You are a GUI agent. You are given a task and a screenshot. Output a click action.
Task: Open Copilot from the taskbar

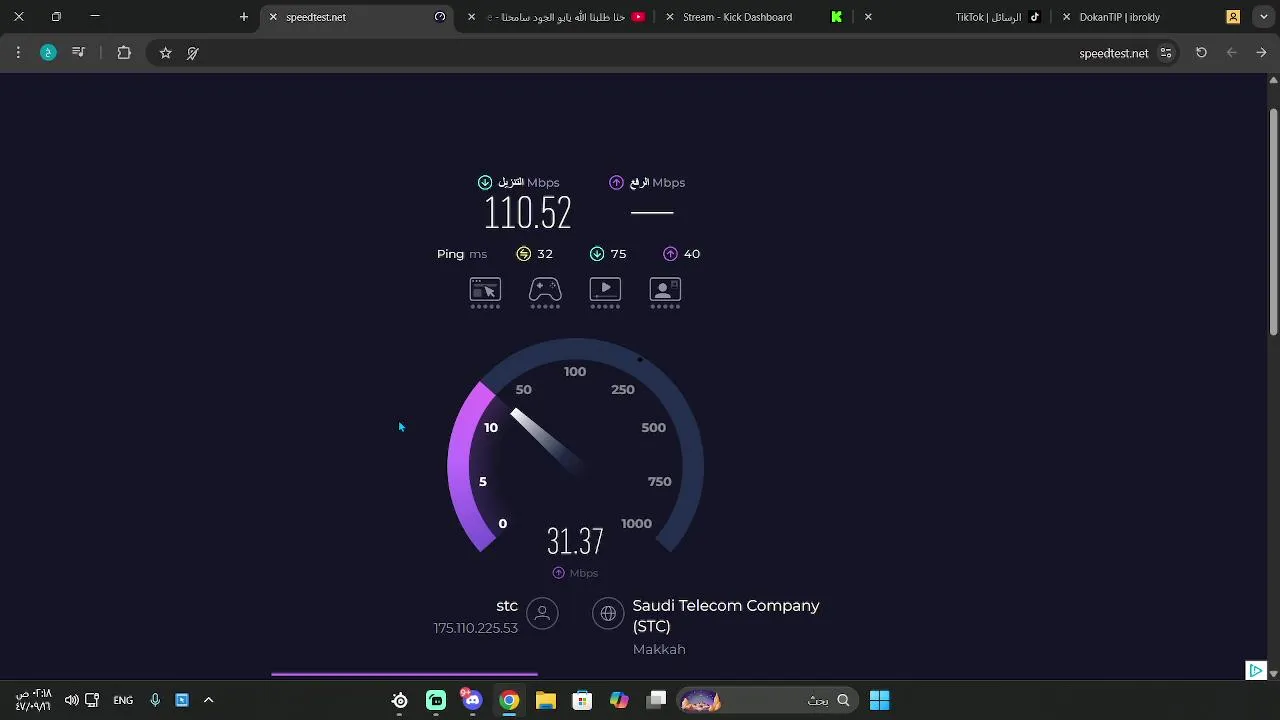pyautogui.click(x=619, y=700)
